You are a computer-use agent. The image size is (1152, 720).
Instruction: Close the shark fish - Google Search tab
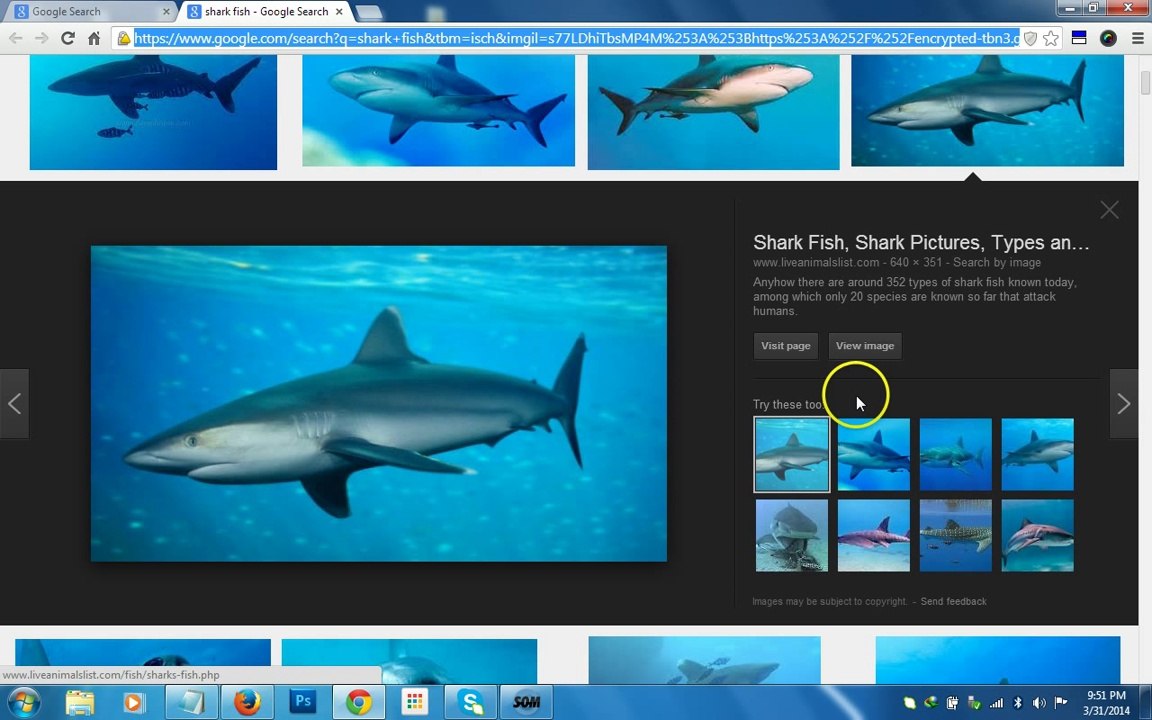[339, 12]
